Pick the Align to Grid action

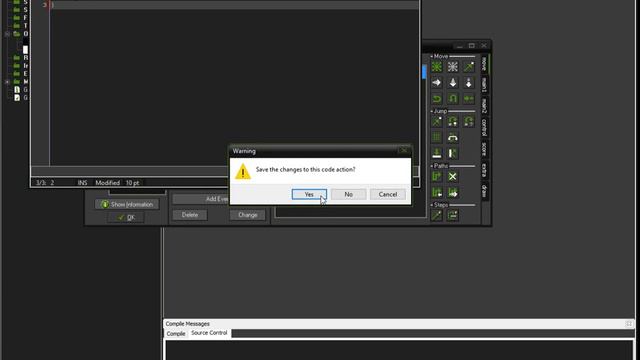(x=437, y=137)
